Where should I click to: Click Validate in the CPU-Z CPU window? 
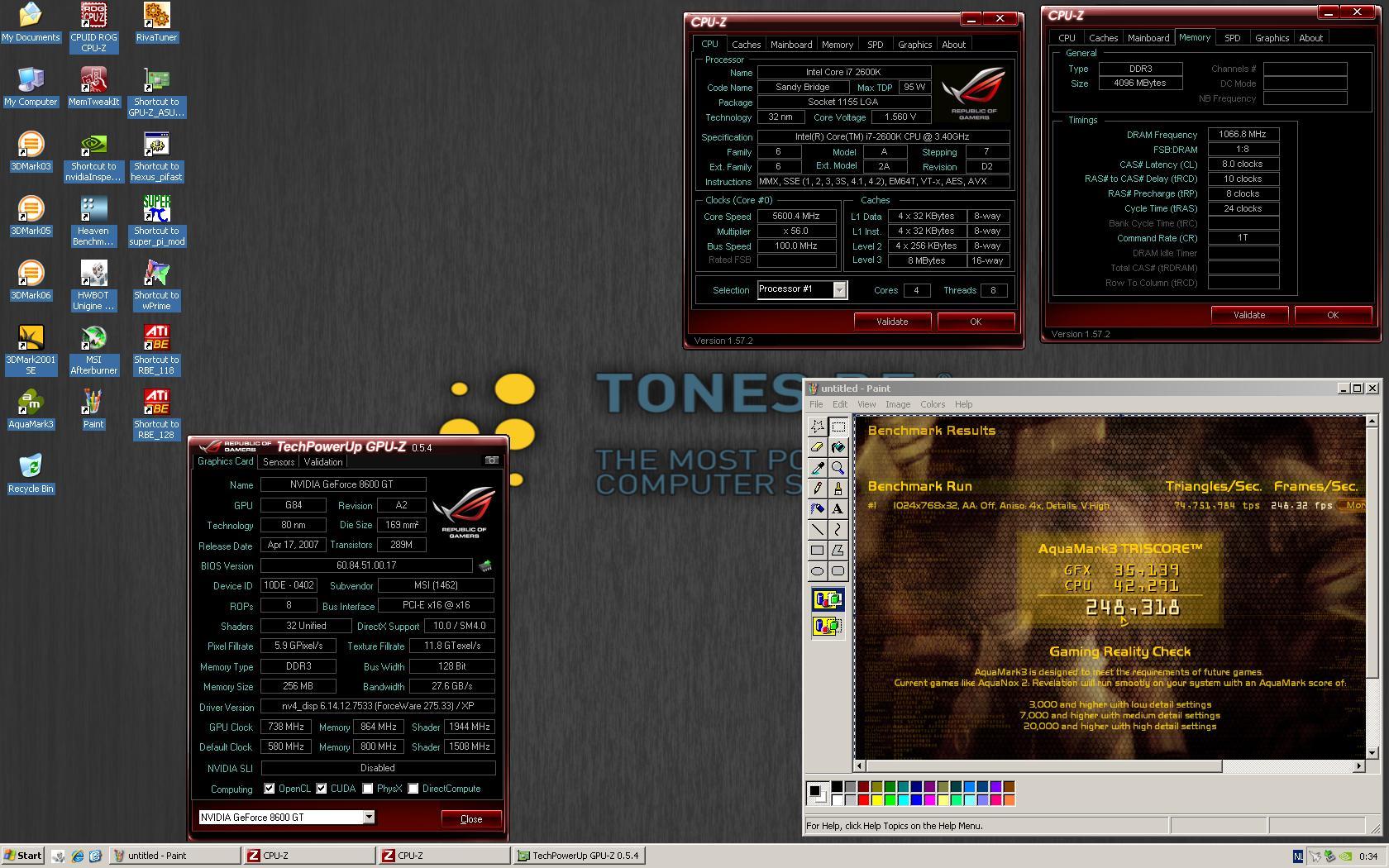click(892, 322)
